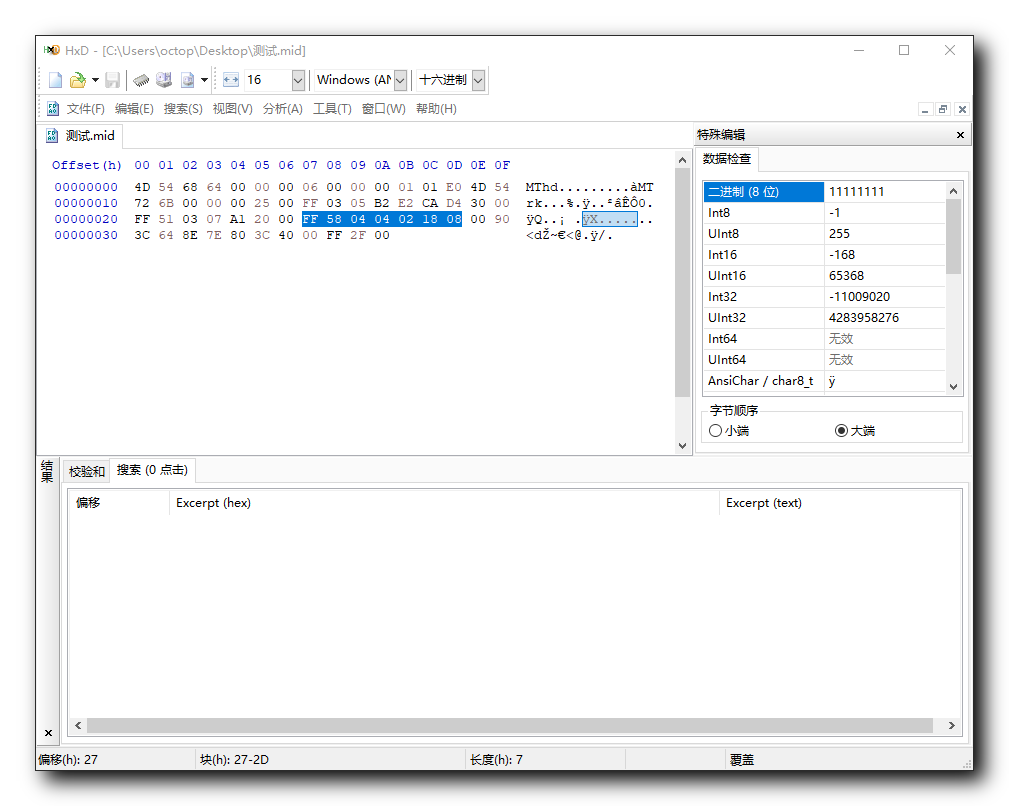This screenshot has width=1009, height=806.
Task: Click binary value 11111111 field
Action: pos(884,192)
